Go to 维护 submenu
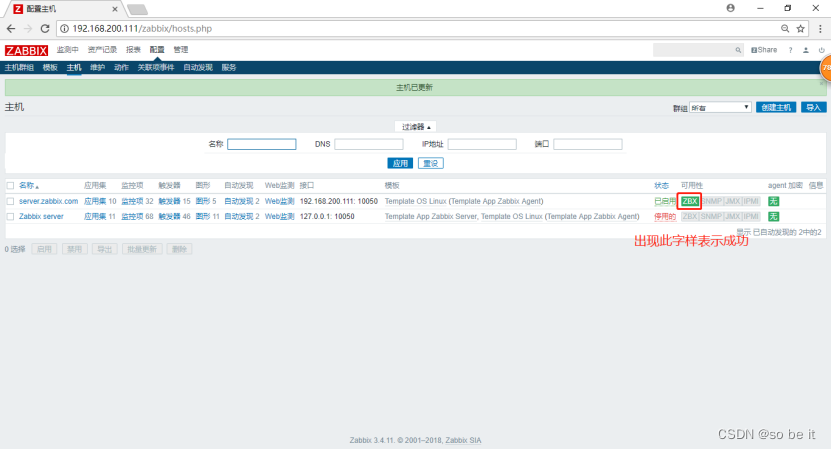The image size is (831, 449). pyautogui.click(x=98, y=67)
